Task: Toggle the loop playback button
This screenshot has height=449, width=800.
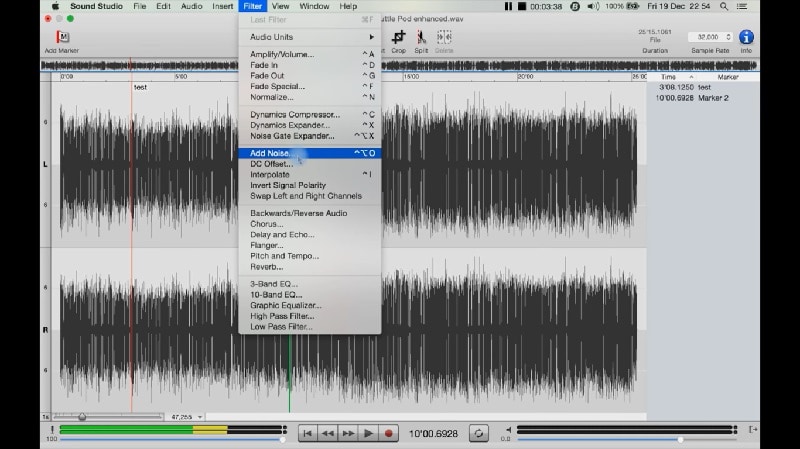Action: (x=480, y=433)
